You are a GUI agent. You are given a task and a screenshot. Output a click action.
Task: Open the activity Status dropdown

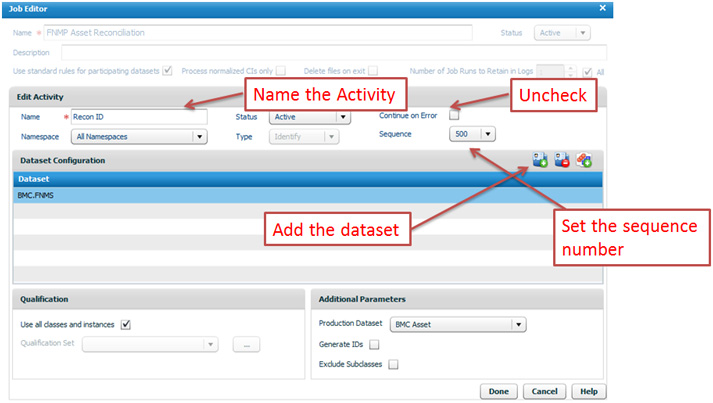[x=343, y=117]
